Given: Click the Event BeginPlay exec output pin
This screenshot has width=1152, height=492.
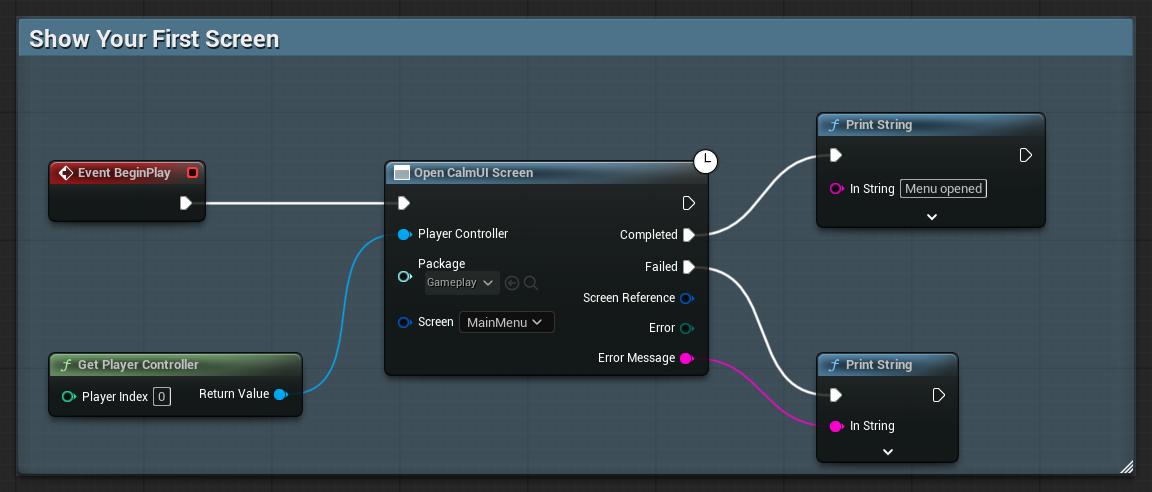Looking at the screenshot, I should [x=186, y=203].
